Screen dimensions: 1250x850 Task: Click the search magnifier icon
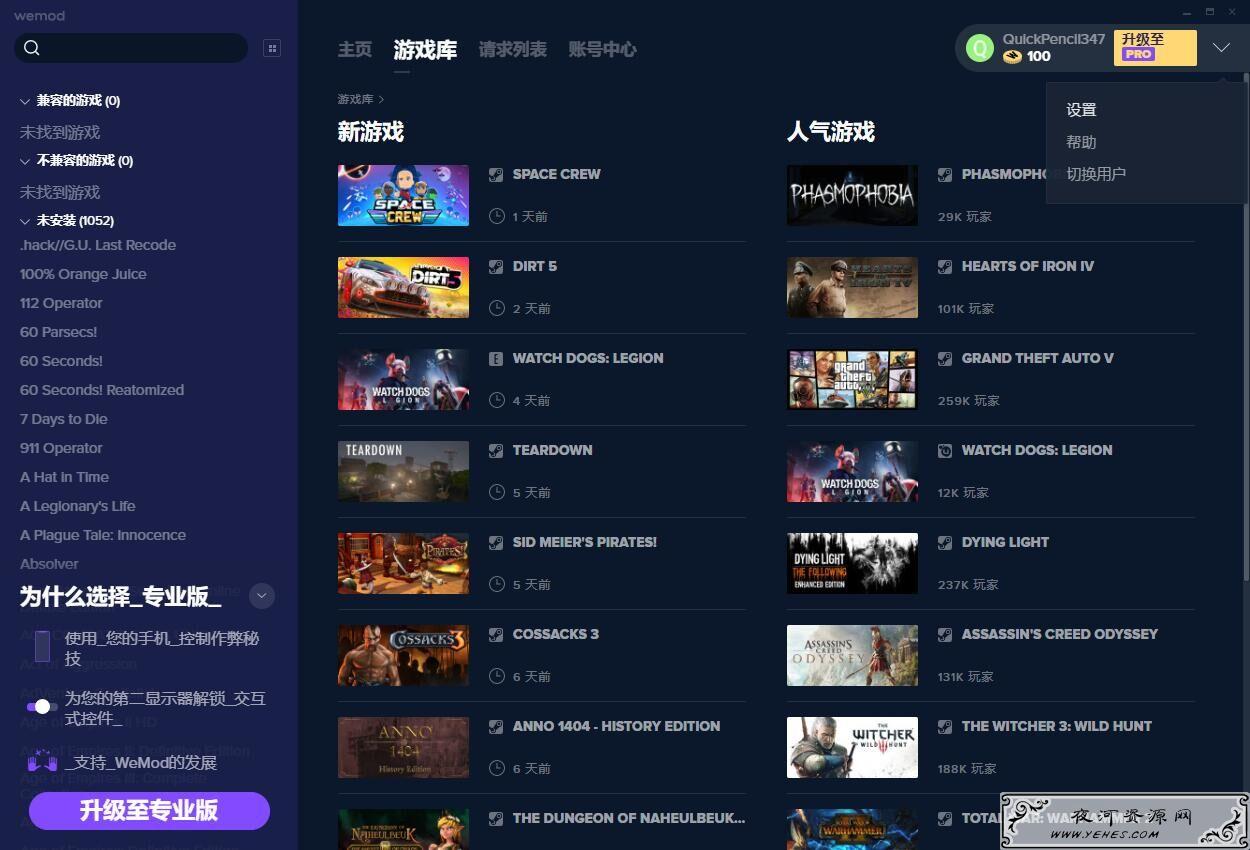point(32,48)
